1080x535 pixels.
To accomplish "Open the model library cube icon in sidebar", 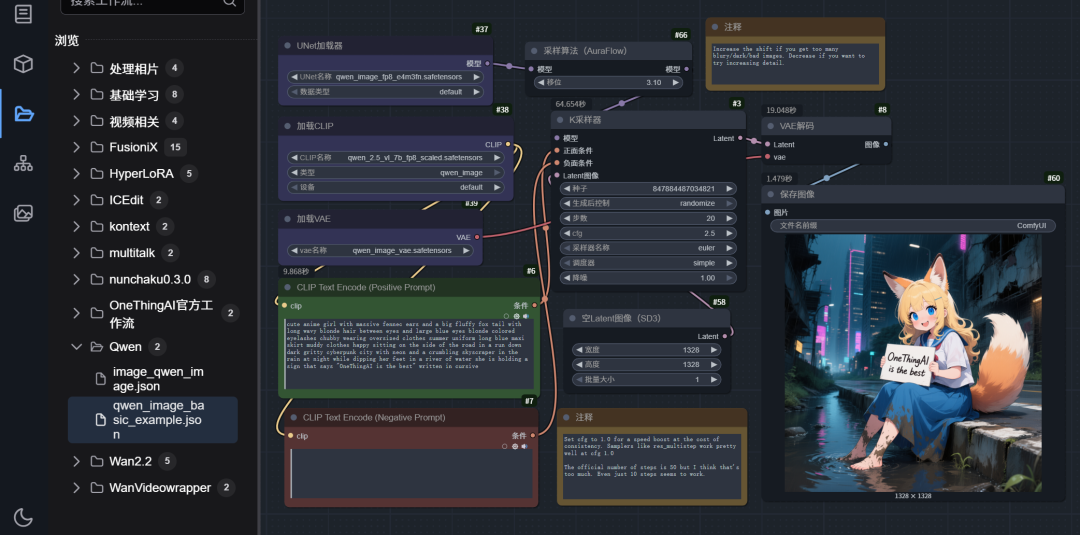I will [23, 64].
